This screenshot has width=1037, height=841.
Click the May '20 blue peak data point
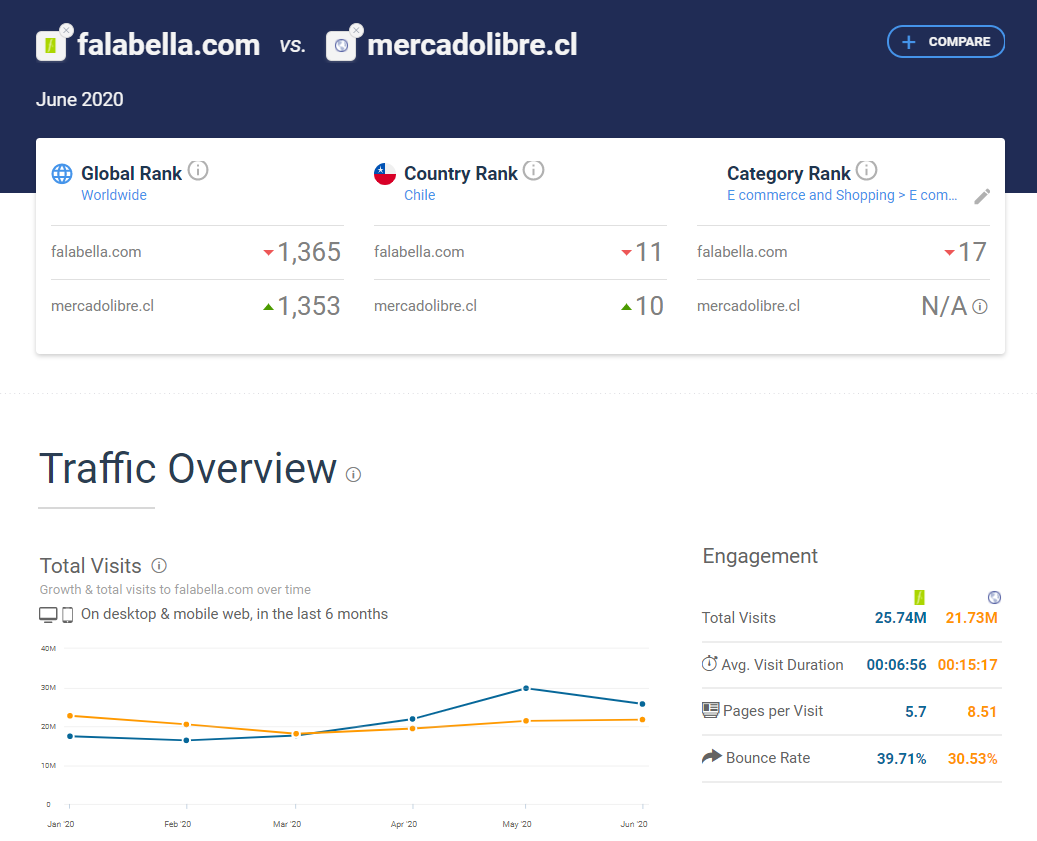526,688
